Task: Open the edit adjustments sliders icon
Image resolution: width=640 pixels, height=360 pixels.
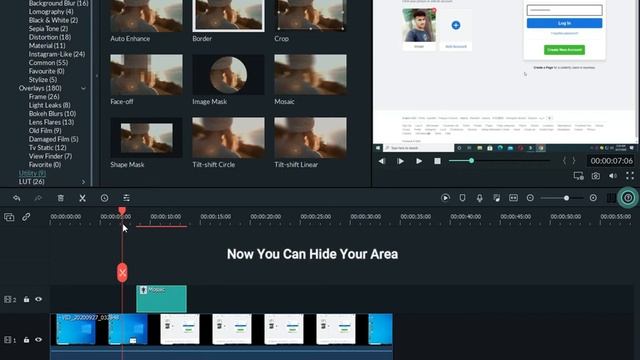Action: click(x=126, y=198)
